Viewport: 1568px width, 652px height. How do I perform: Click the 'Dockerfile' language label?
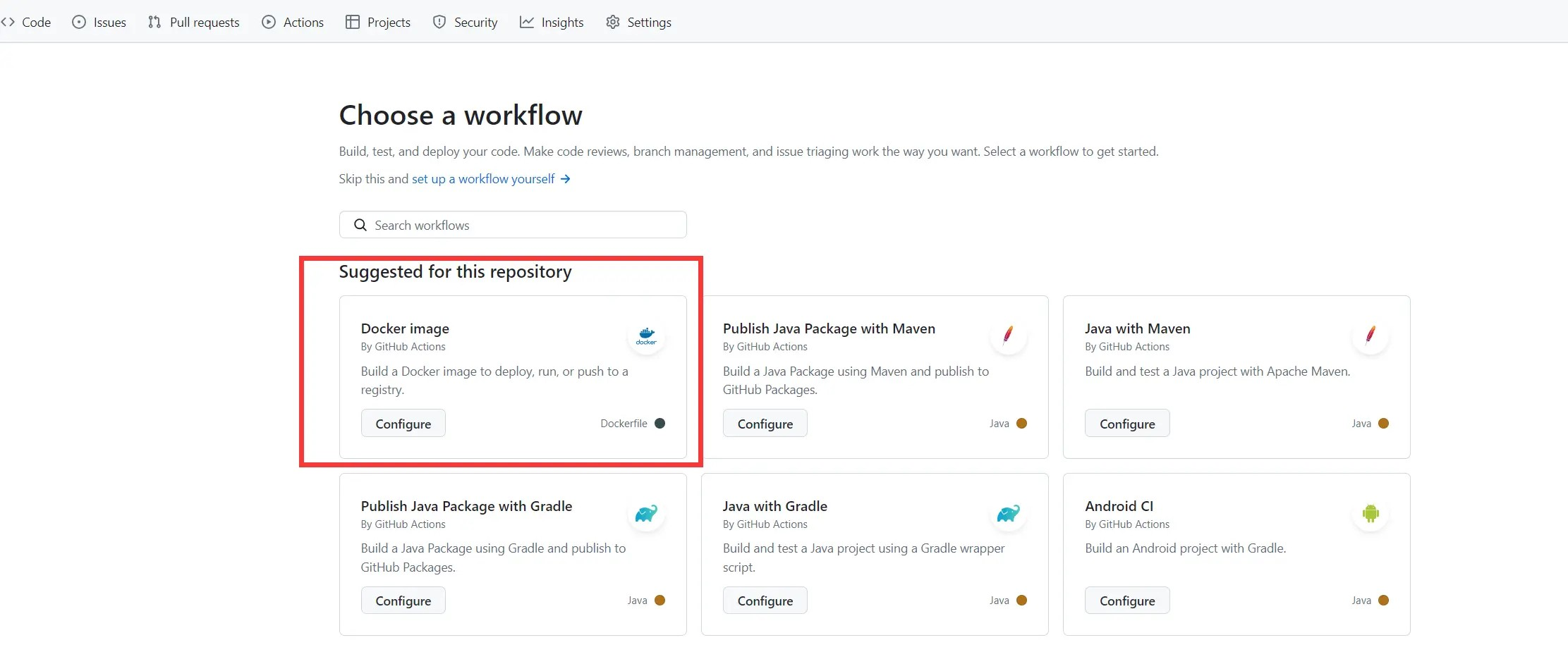point(624,424)
